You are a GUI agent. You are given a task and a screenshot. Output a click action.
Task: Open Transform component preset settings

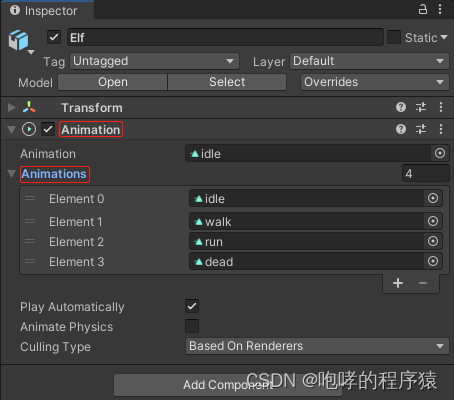[421, 107]
